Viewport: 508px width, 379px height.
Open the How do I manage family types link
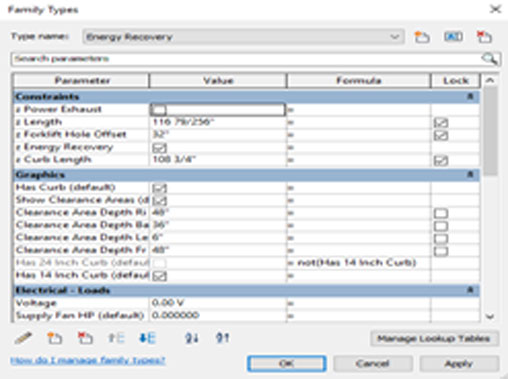(88, 360)
